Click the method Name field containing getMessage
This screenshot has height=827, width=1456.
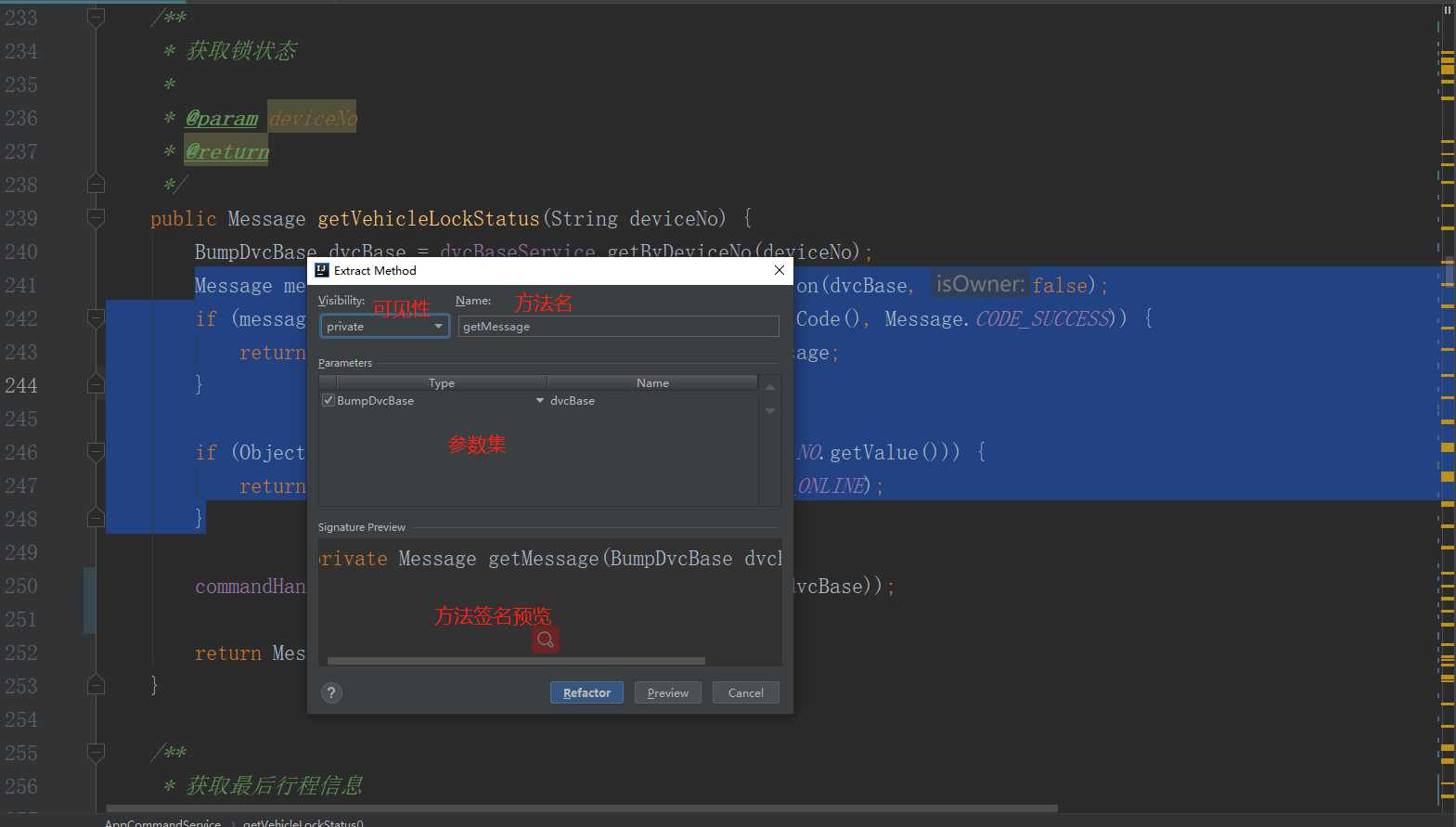click(618, 327)
